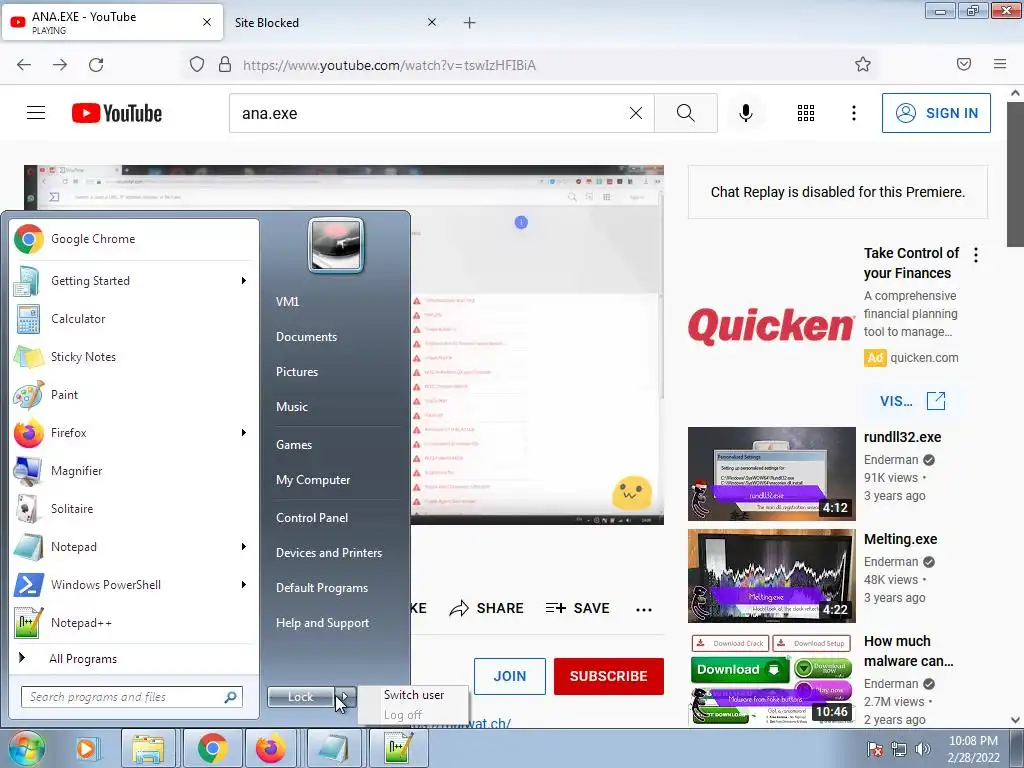
Task: Open the YouTube hamburger guide menu
Action: point(36,113)
